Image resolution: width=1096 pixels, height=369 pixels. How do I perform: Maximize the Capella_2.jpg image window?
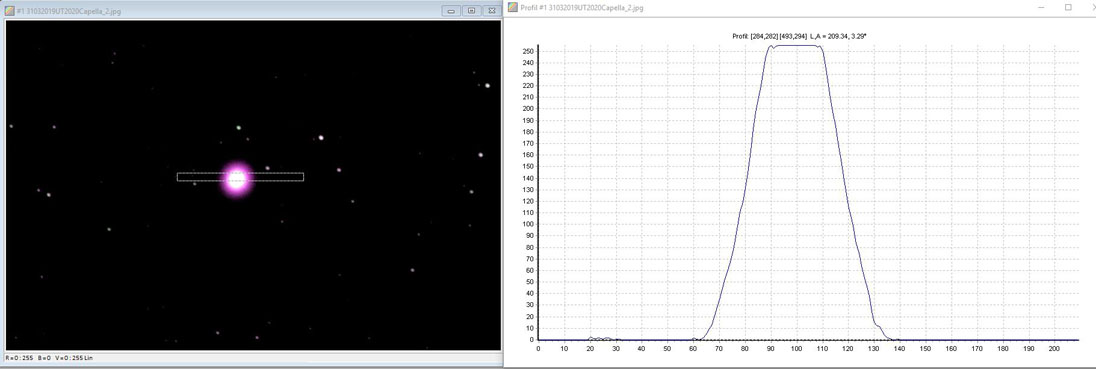(x=471, y=10)
